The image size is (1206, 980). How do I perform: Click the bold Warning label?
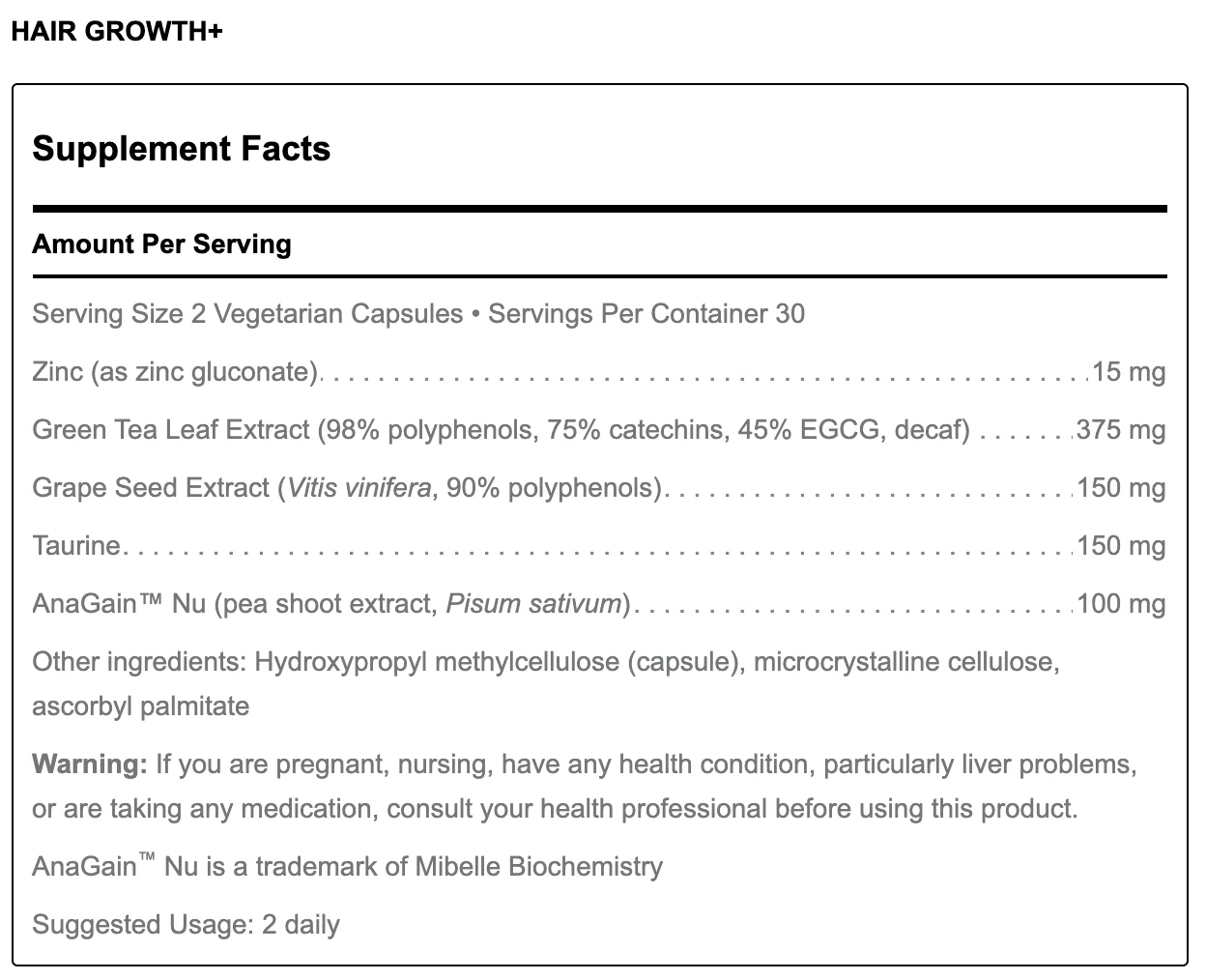90,764
